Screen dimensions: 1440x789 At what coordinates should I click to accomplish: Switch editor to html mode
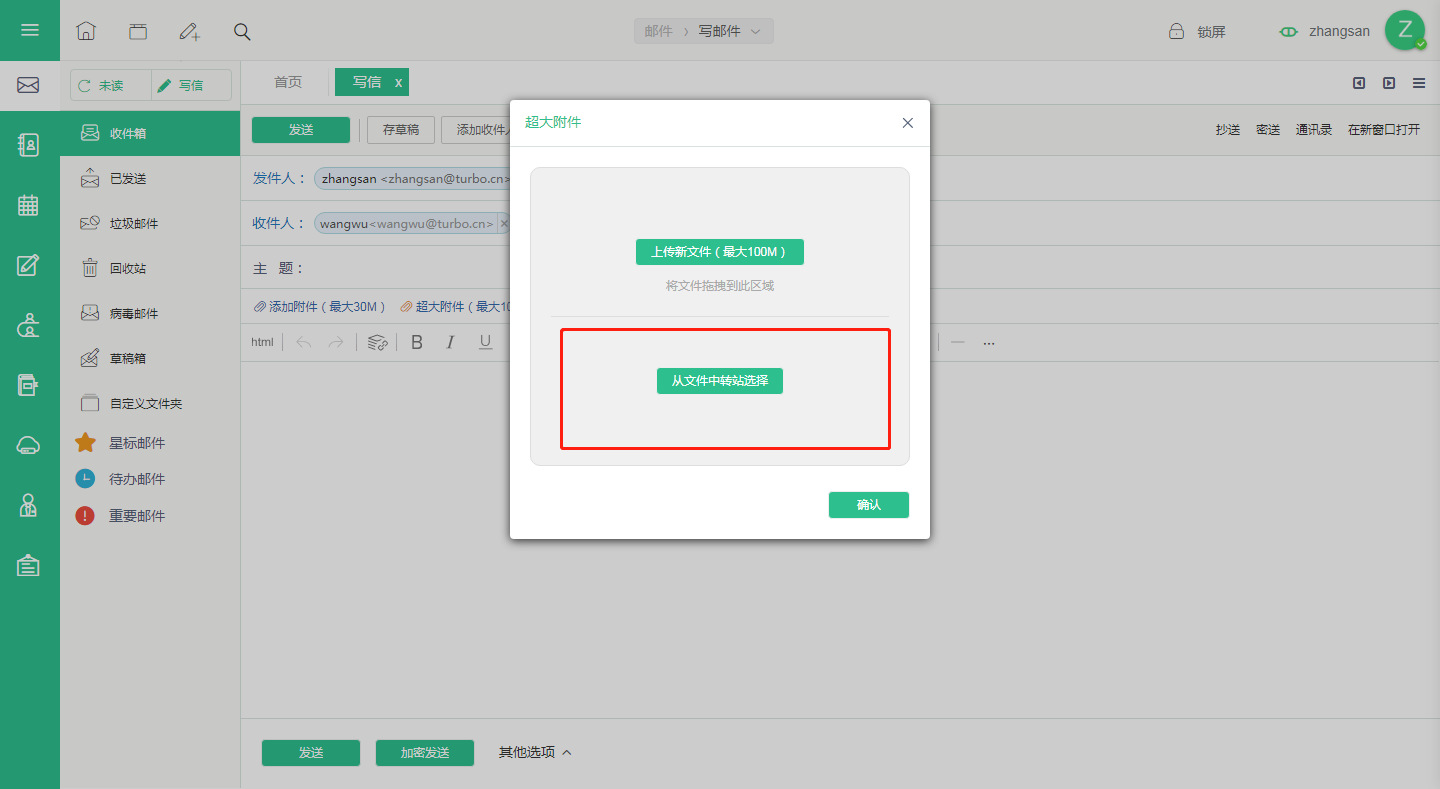tap(262, 342)
